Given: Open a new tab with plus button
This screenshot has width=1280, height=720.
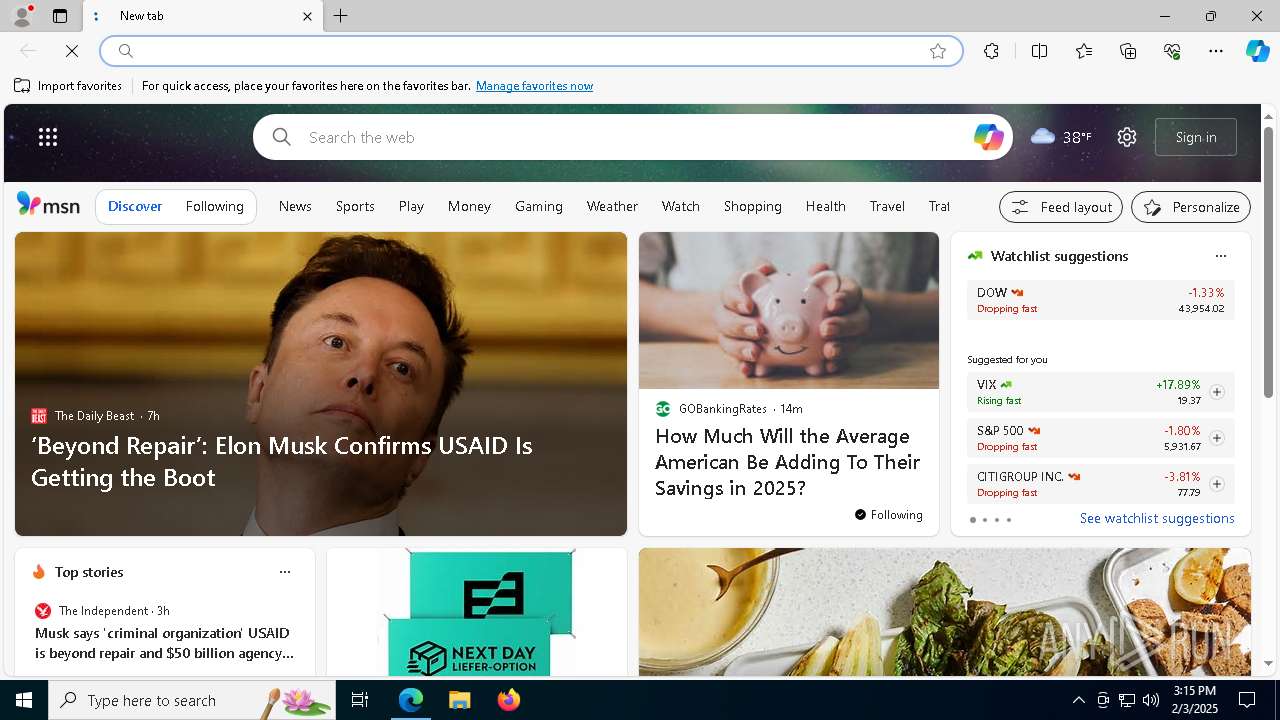Looking at the screenshot, I should [x=341, y=16].
